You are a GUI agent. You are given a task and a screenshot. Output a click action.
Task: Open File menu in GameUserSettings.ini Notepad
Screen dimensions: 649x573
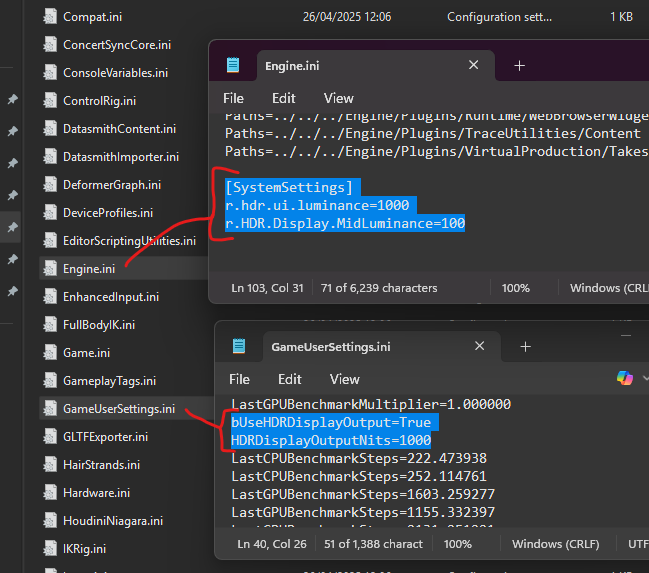click(x=239, y=379)
